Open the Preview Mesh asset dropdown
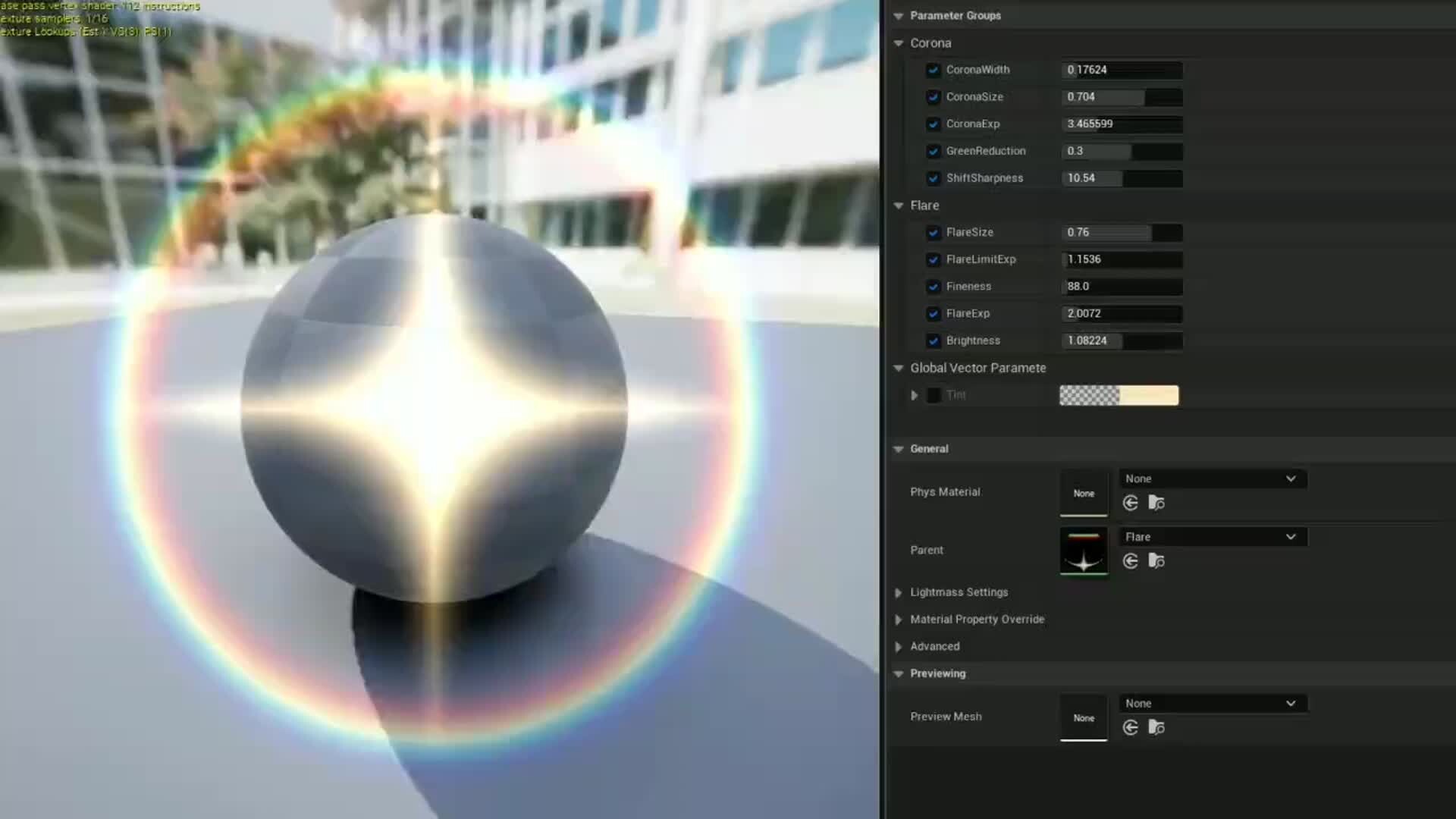1456x819 pixels. tap(1213, 704)
